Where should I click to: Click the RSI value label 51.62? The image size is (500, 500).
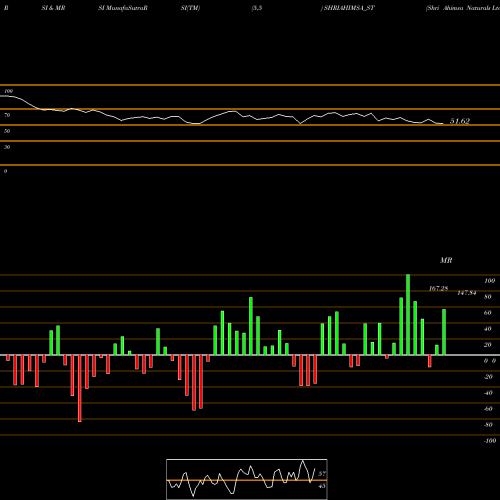[460, 121]
